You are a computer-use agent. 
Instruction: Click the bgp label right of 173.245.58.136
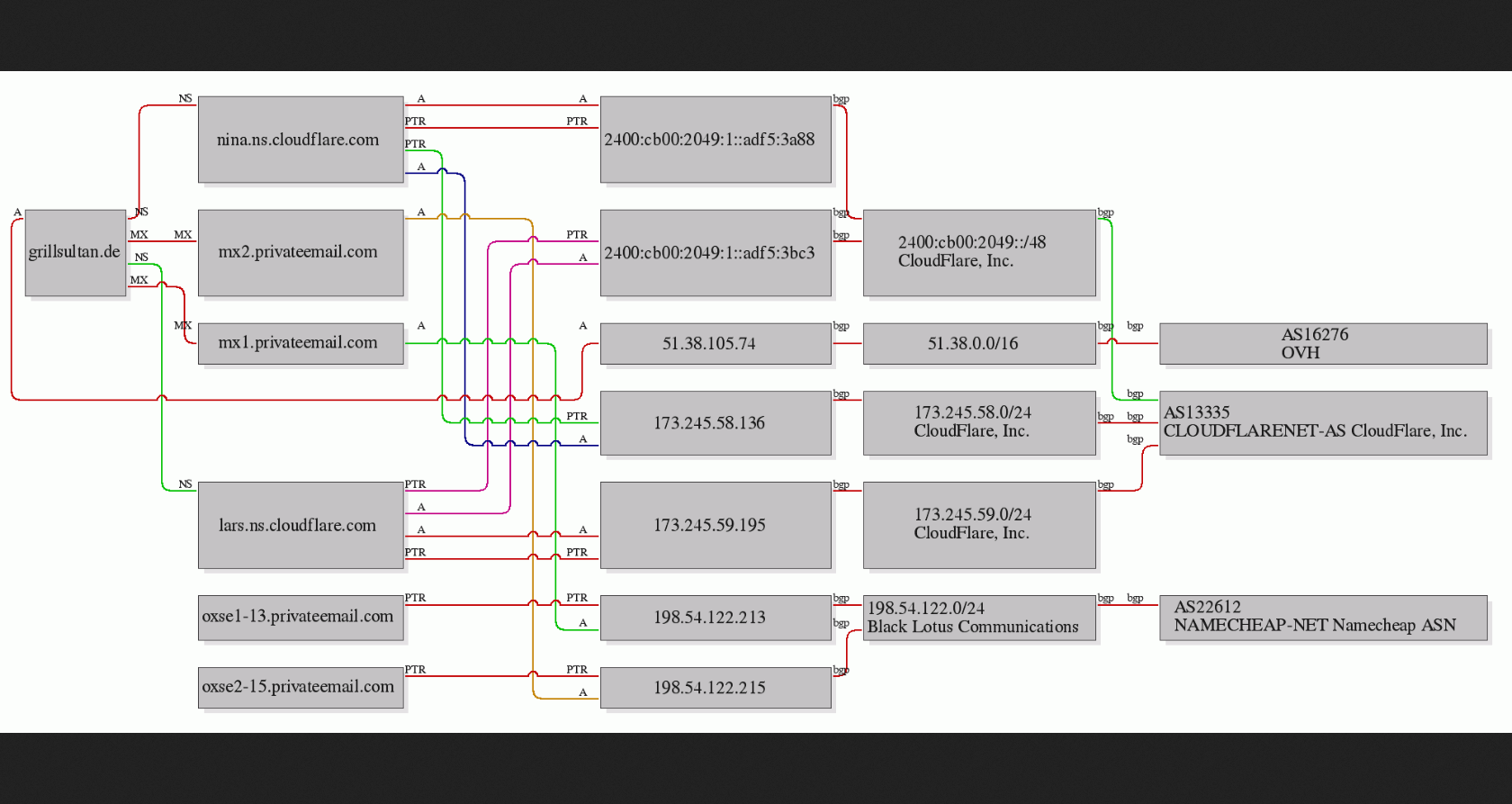coord(841,394)
